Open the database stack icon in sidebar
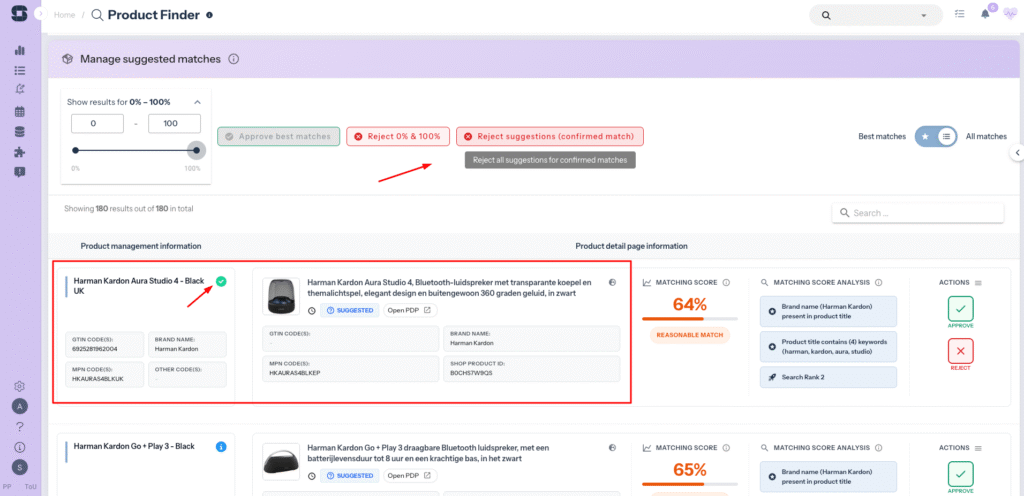 click(20, 132)
